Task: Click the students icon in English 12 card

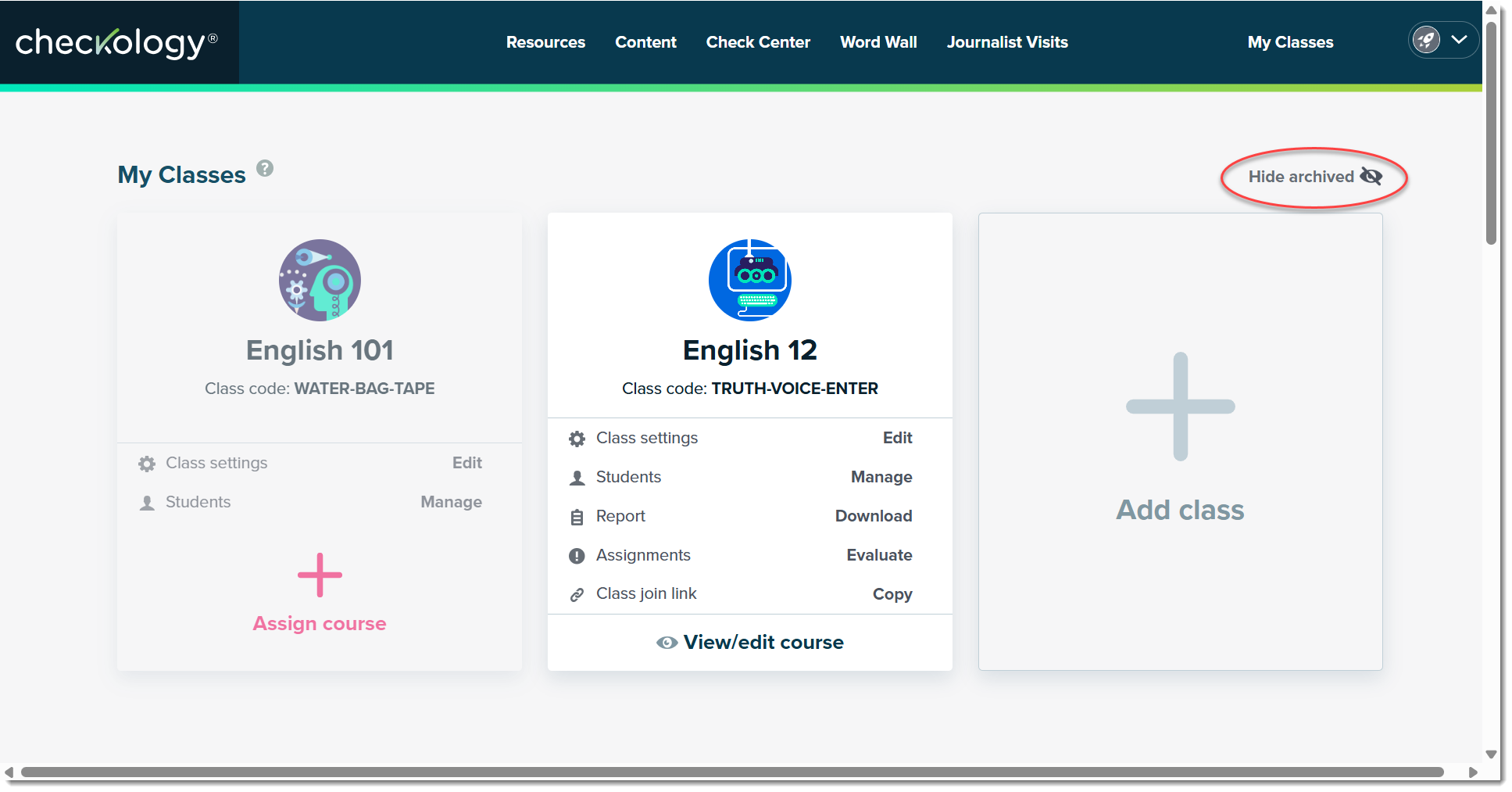Action: 577,478
